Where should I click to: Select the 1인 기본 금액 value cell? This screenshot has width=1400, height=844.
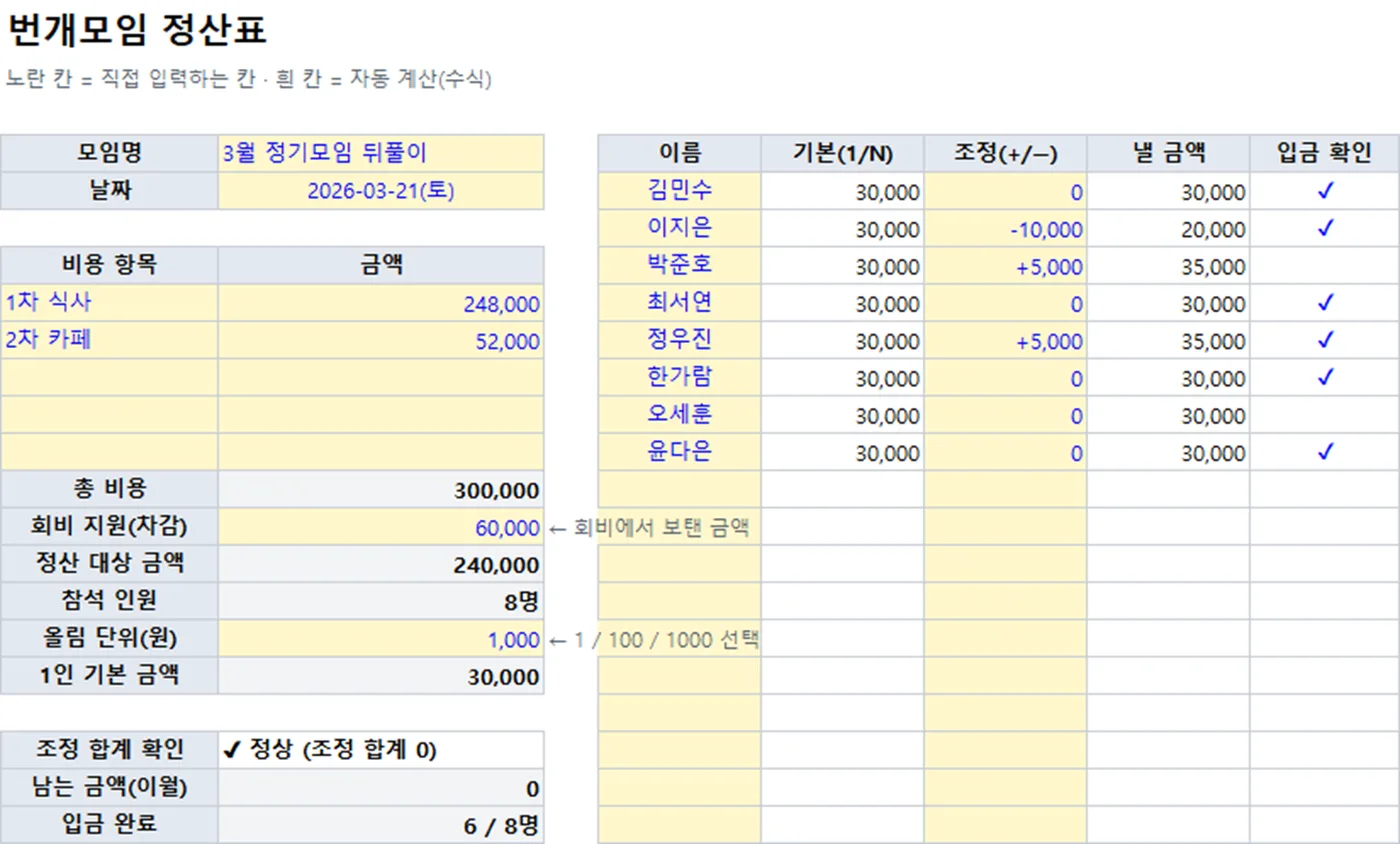point(381,676)
